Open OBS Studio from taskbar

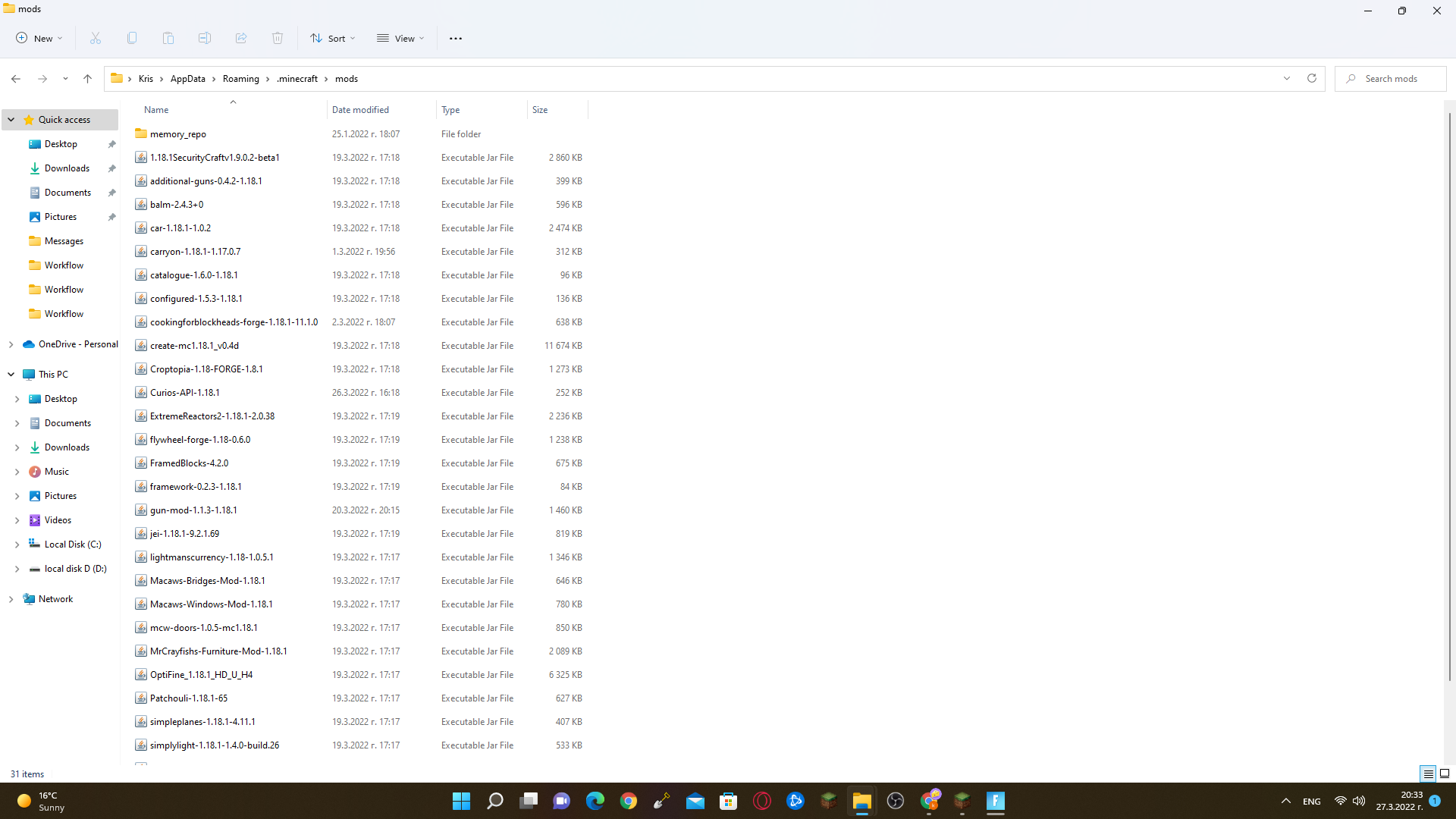click(x=896, y=801)
